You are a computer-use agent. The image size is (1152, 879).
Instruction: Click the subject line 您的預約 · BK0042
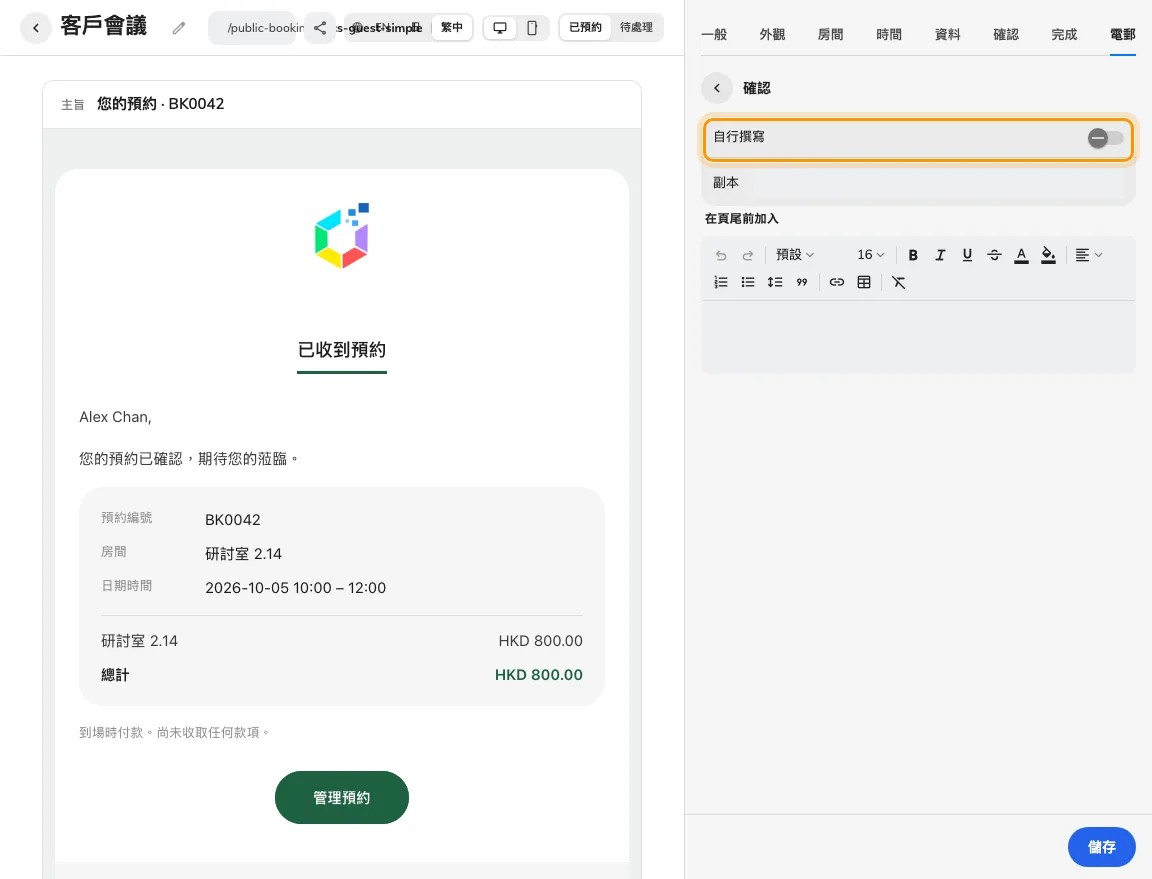pos(160,104)
